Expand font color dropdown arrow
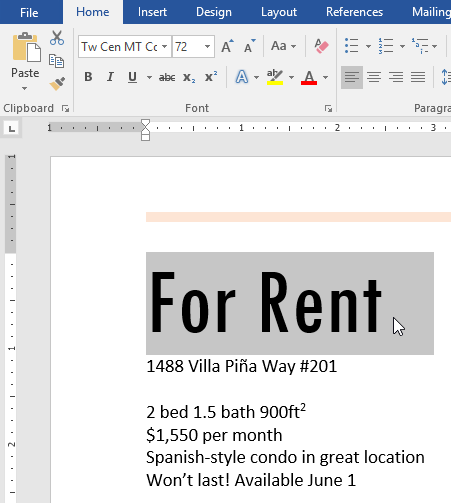 point(325,77)
